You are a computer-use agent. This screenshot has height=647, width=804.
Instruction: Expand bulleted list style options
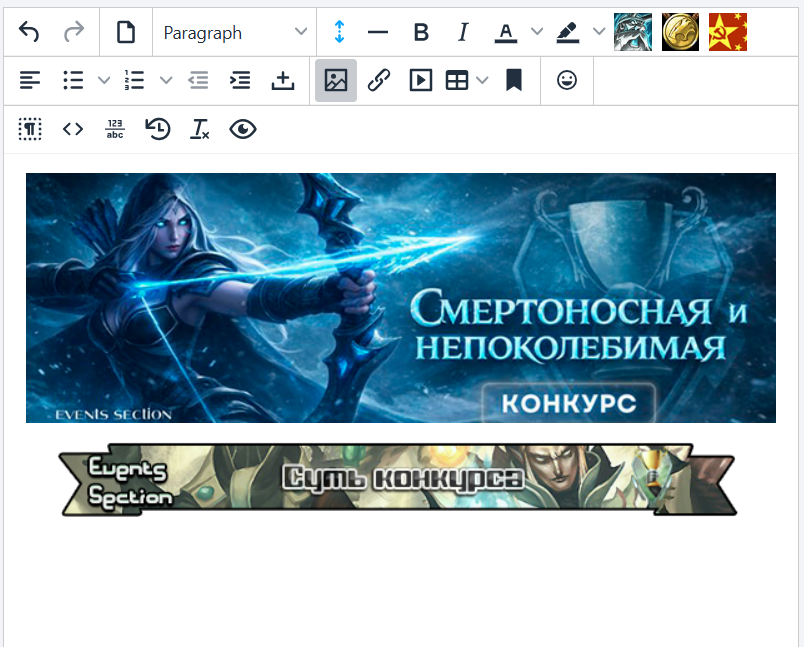click(103, 81)
